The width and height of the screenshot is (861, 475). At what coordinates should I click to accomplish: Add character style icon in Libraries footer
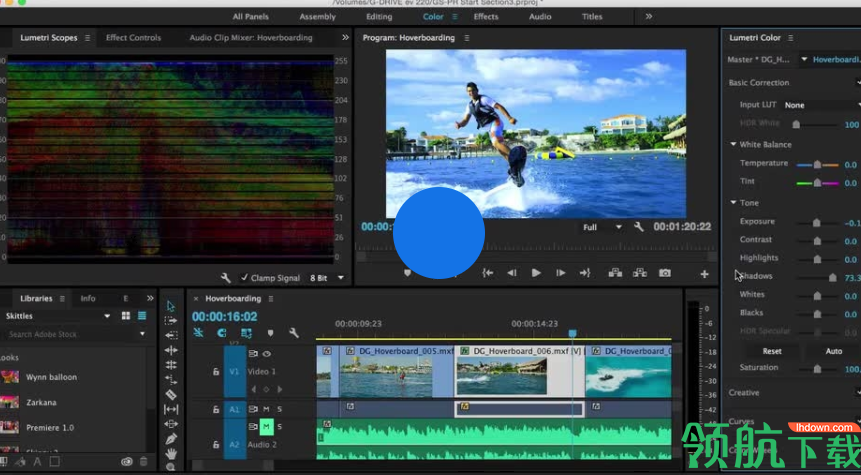37,462
